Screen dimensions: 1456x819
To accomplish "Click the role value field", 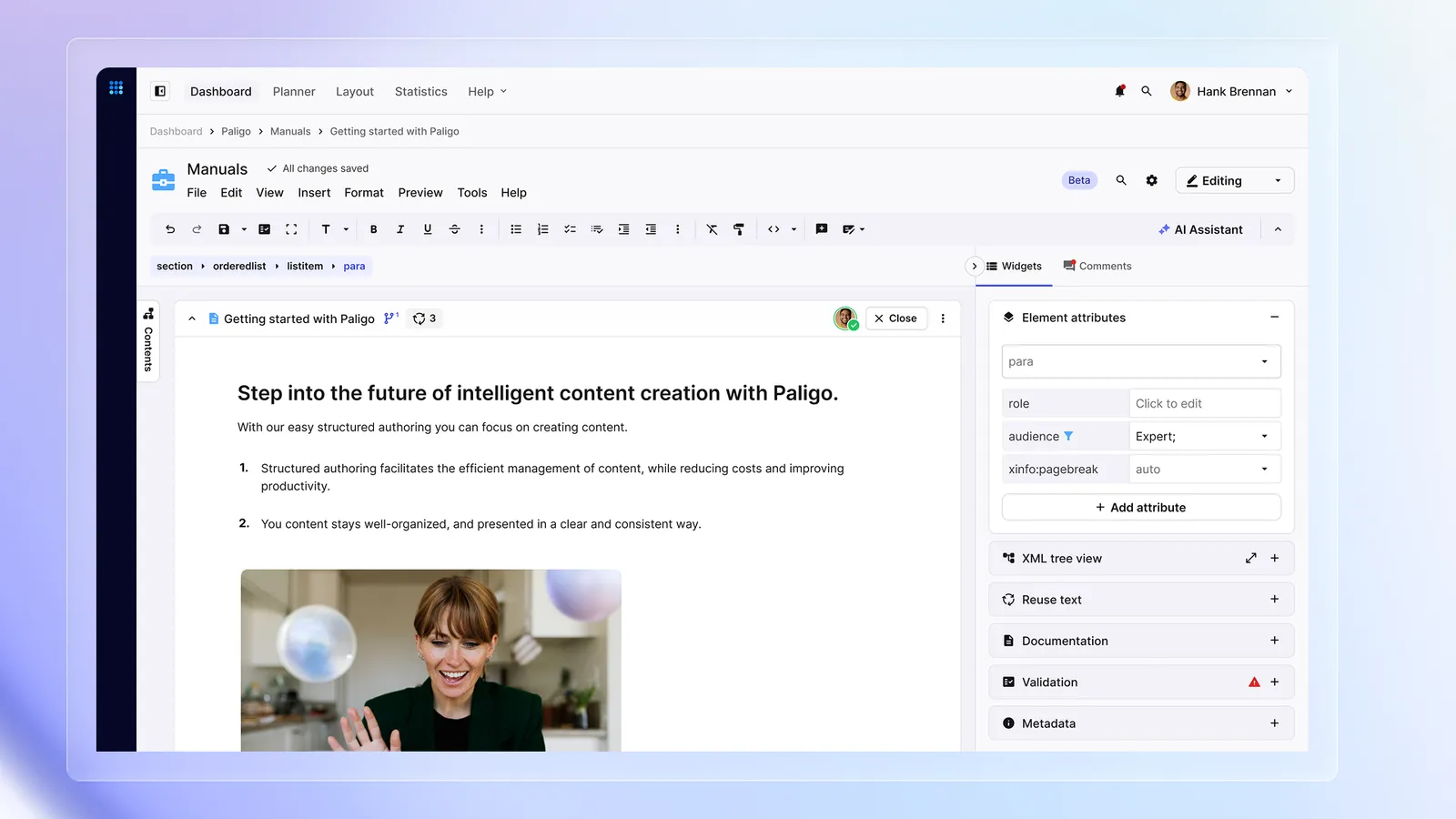I will coord(1205,403).
